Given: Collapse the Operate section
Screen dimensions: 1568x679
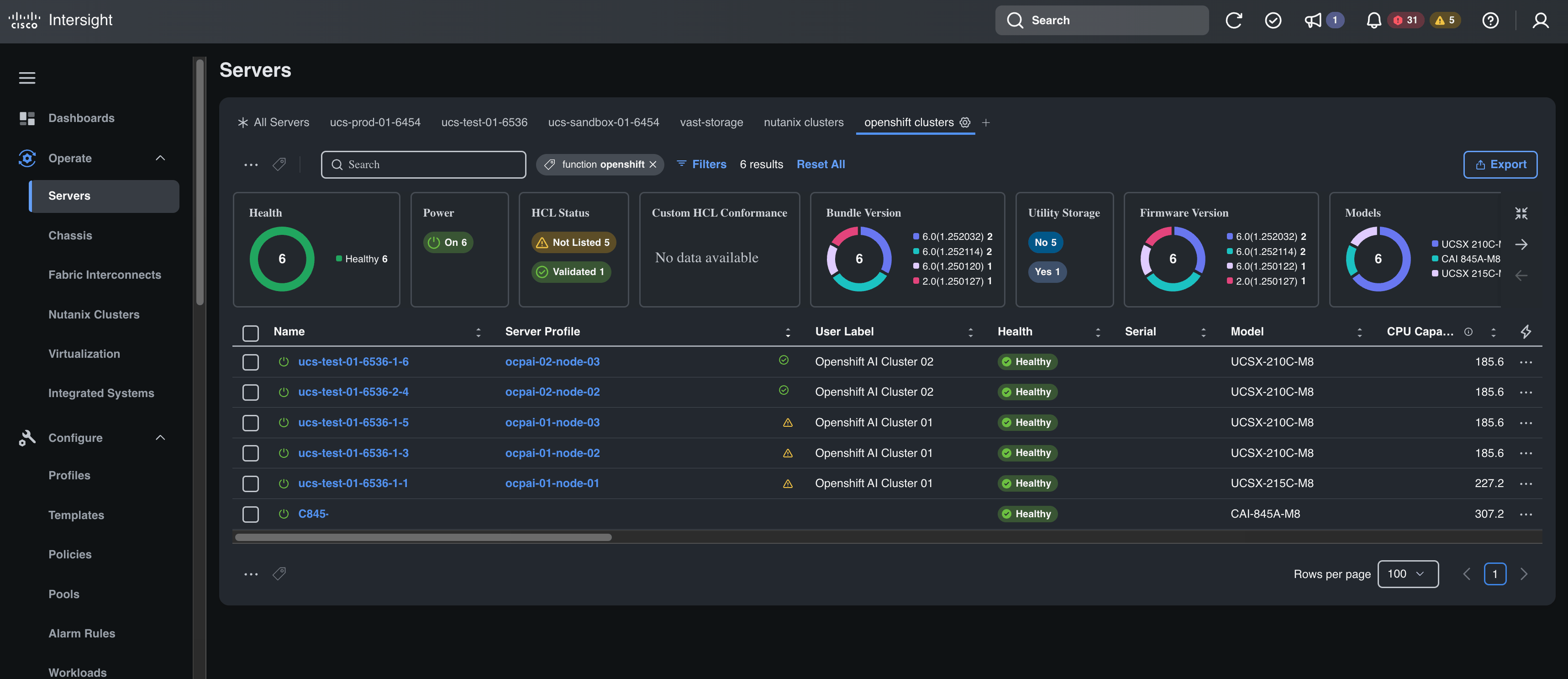Looking at the screenshot, I should pos(160,158).
